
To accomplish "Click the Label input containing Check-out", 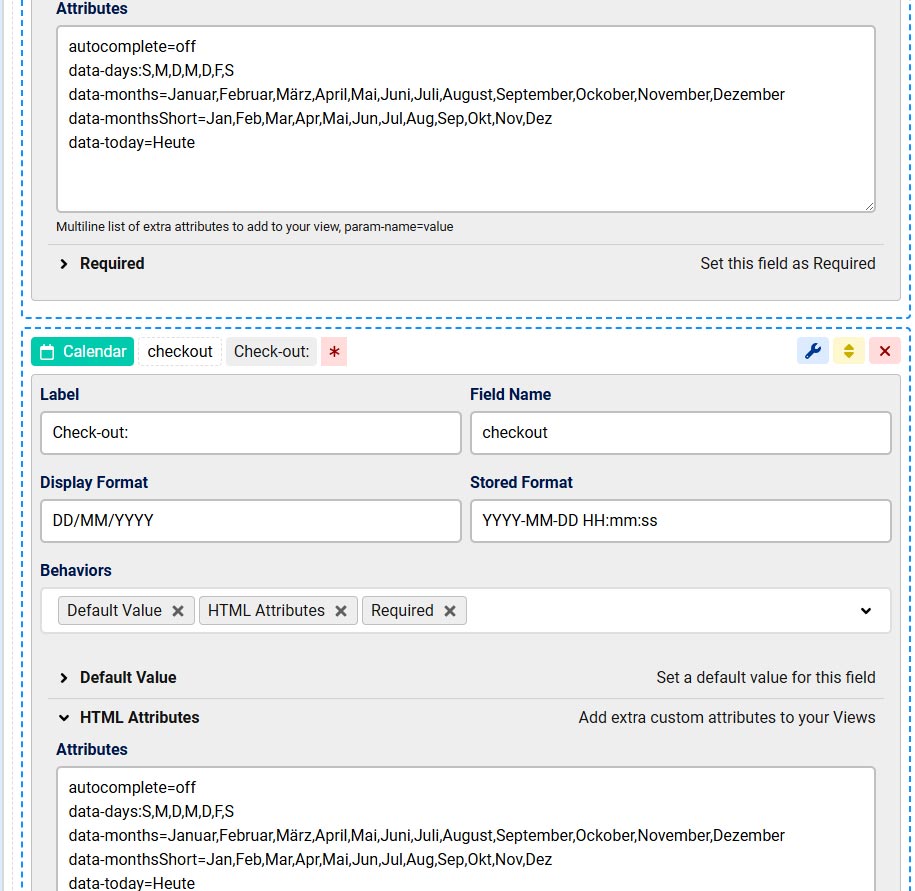I will tap(250, 433).
